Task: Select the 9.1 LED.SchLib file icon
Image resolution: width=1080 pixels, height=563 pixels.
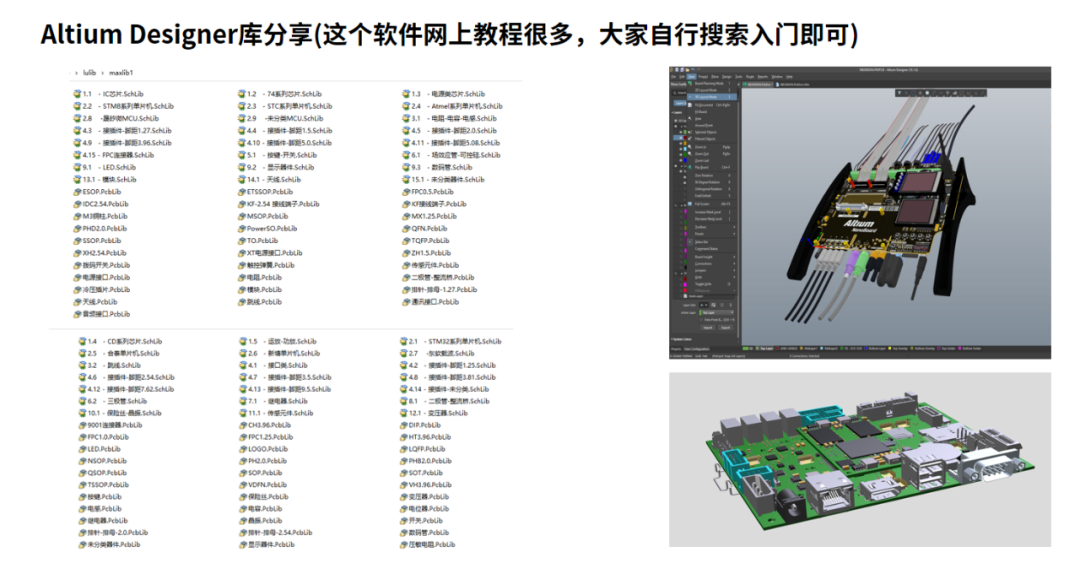Action: pyautogui.click(x=77, y=167)
